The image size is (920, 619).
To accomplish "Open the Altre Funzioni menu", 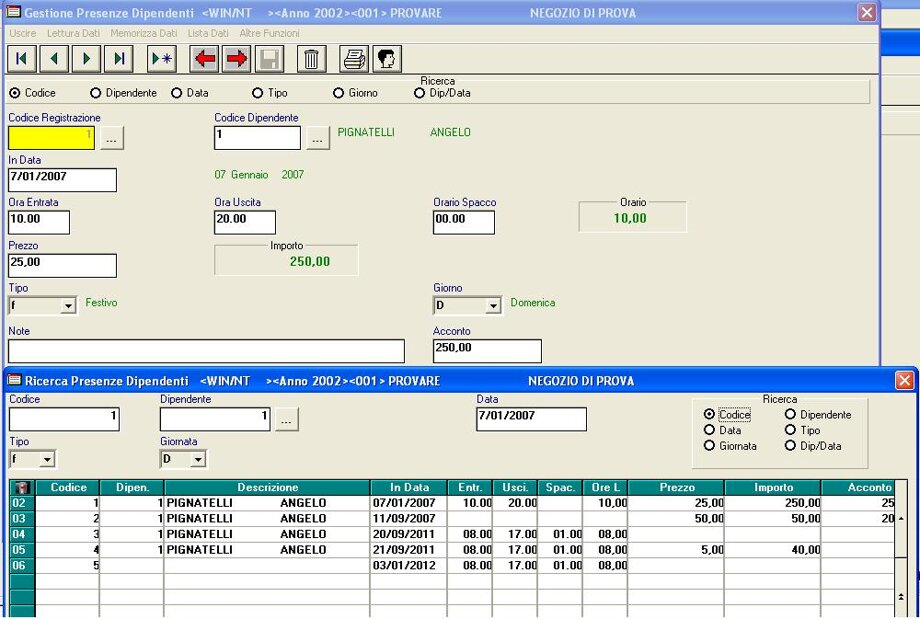I will coord(269,33).
